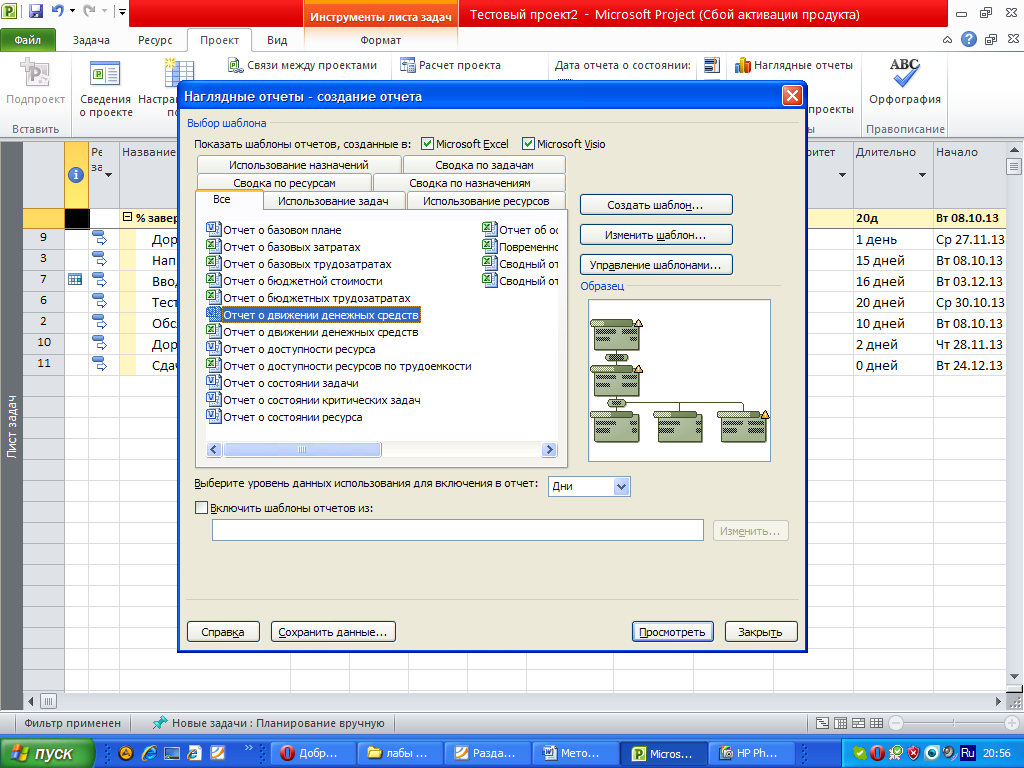
Task: Click Закрыть button in dialog
Action: click(761, 632)
